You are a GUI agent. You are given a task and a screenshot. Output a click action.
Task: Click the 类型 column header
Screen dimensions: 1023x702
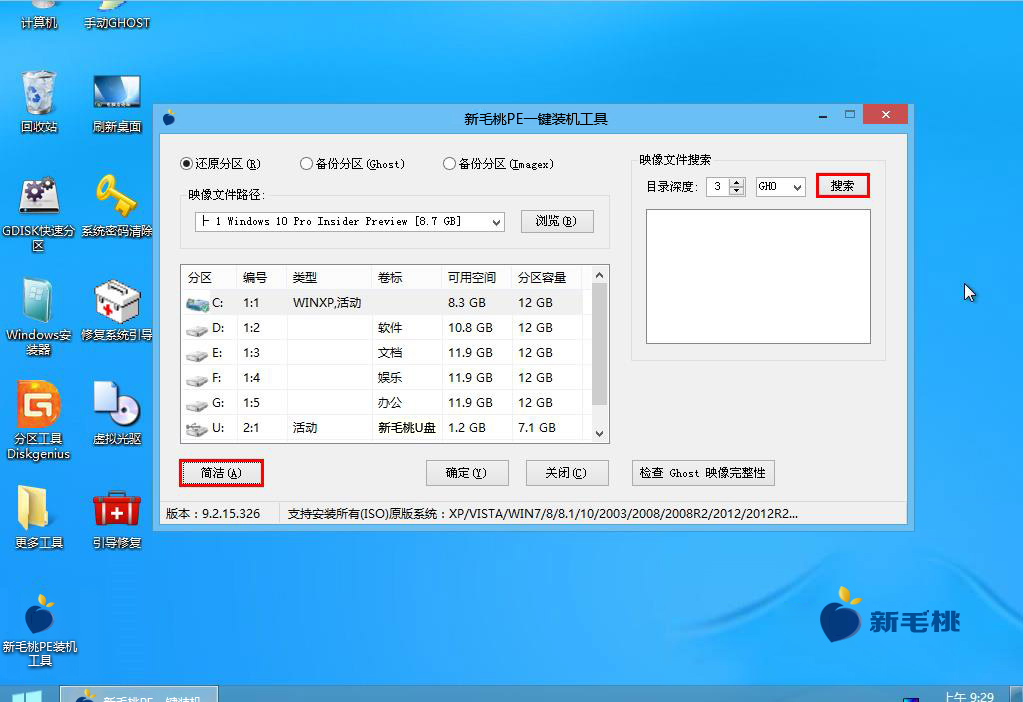(329, 277)
